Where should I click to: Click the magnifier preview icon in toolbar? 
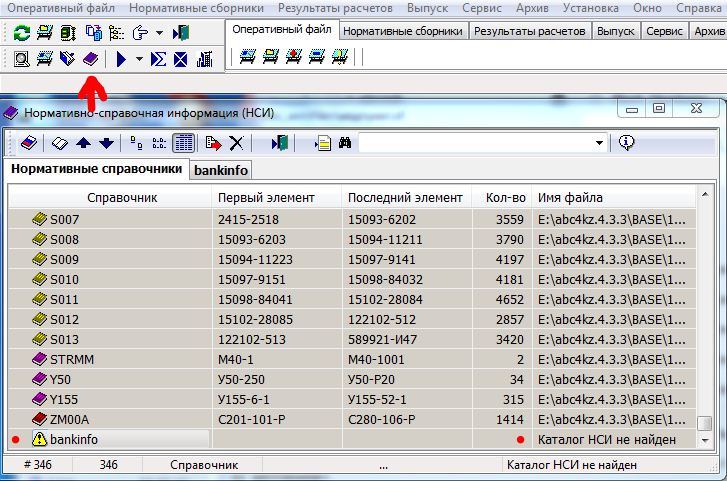(x=21, y=60)
